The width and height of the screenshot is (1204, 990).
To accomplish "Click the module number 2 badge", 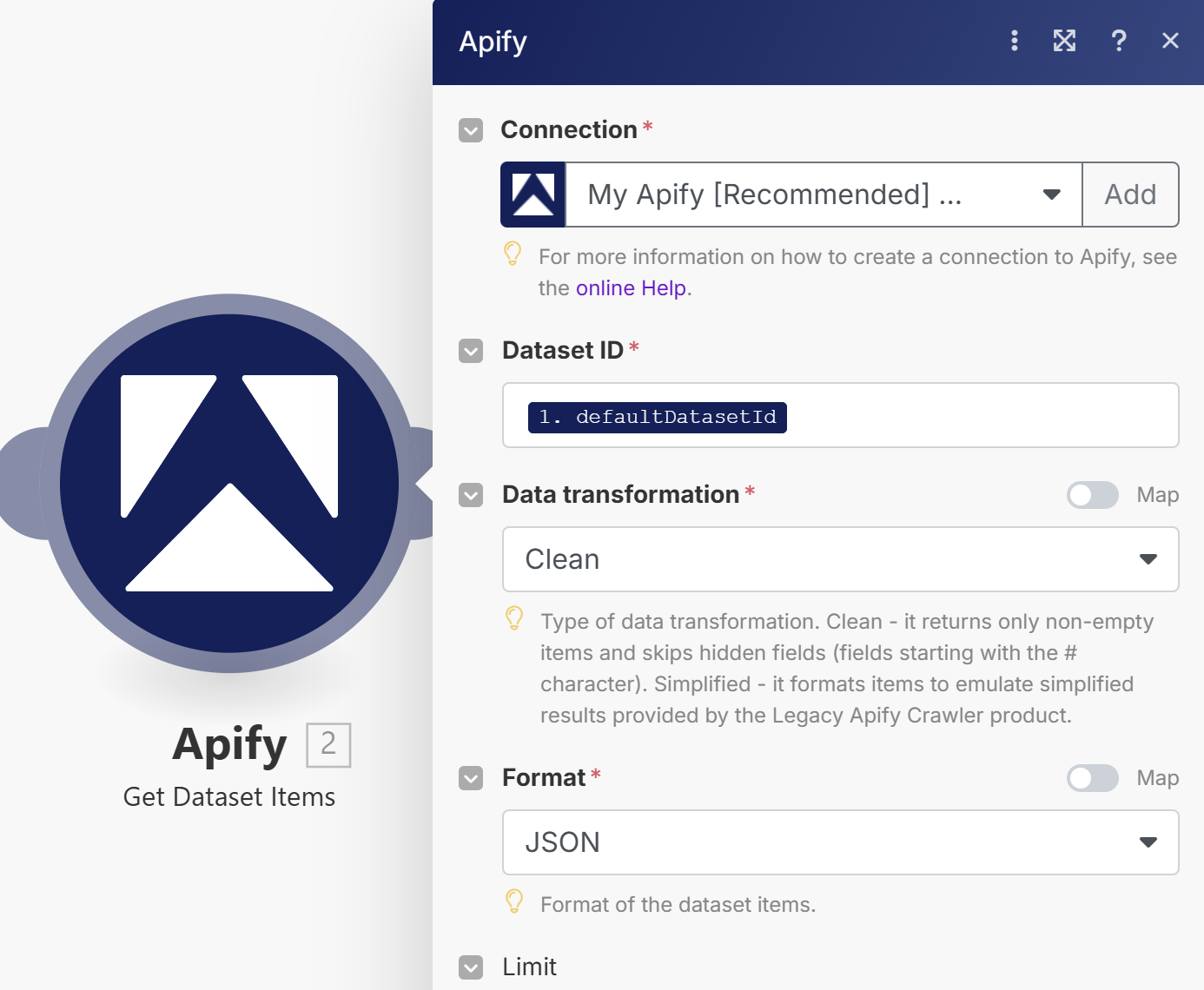I will click(328, 745).
